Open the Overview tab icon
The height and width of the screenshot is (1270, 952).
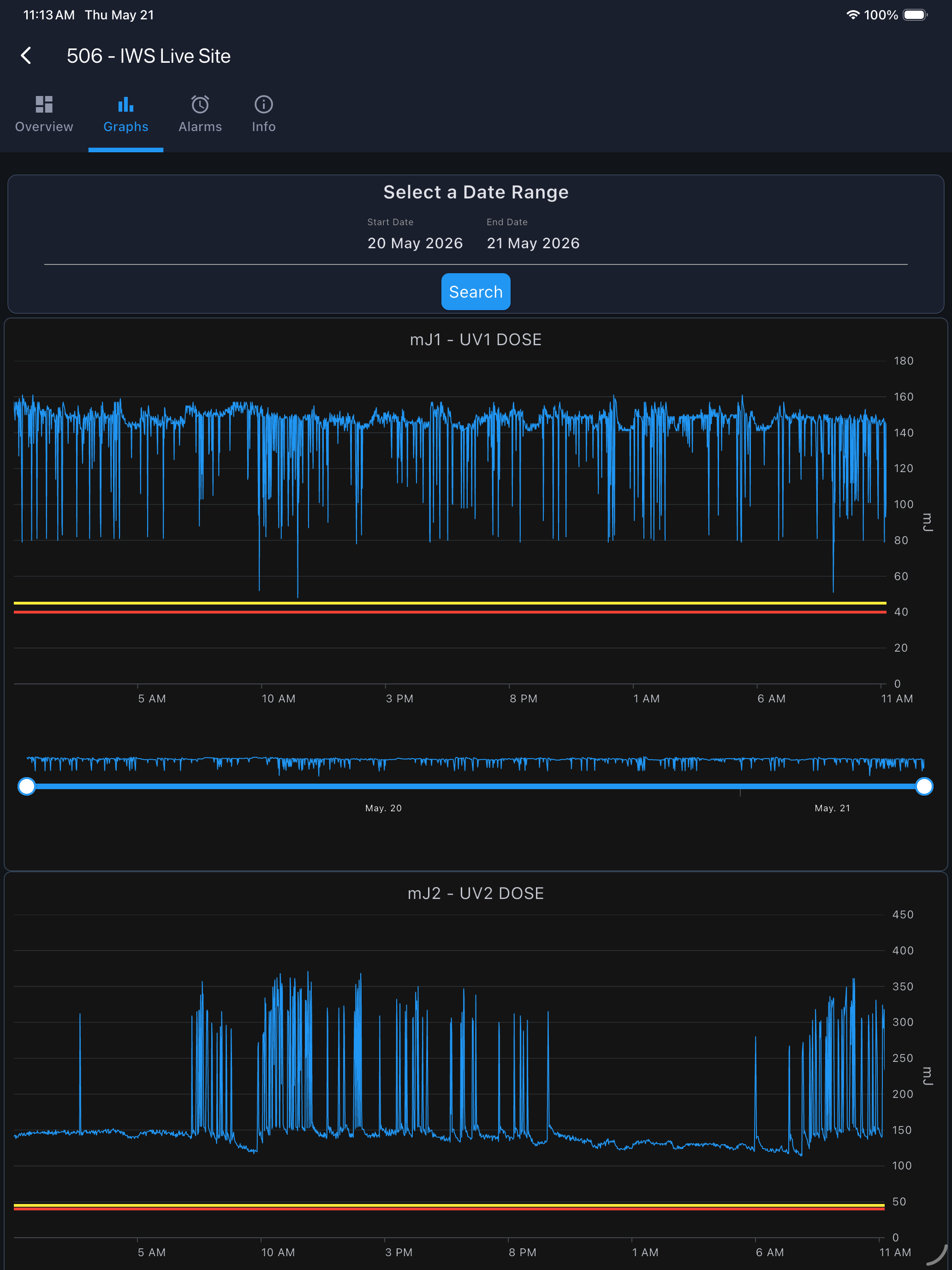coord(44,104)
